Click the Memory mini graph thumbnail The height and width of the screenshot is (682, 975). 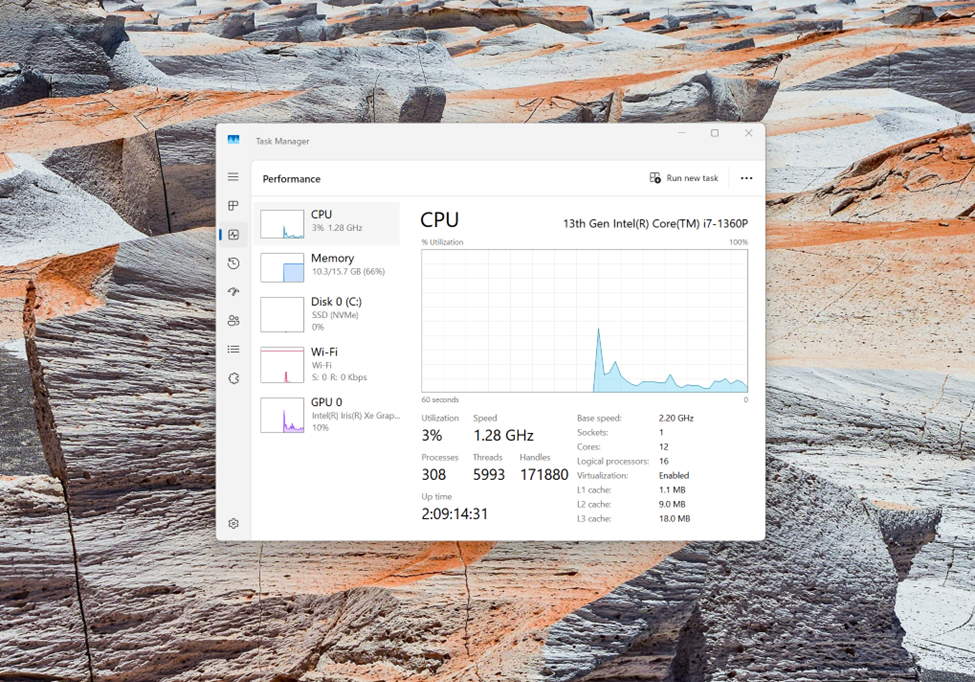tap(282, 267)
